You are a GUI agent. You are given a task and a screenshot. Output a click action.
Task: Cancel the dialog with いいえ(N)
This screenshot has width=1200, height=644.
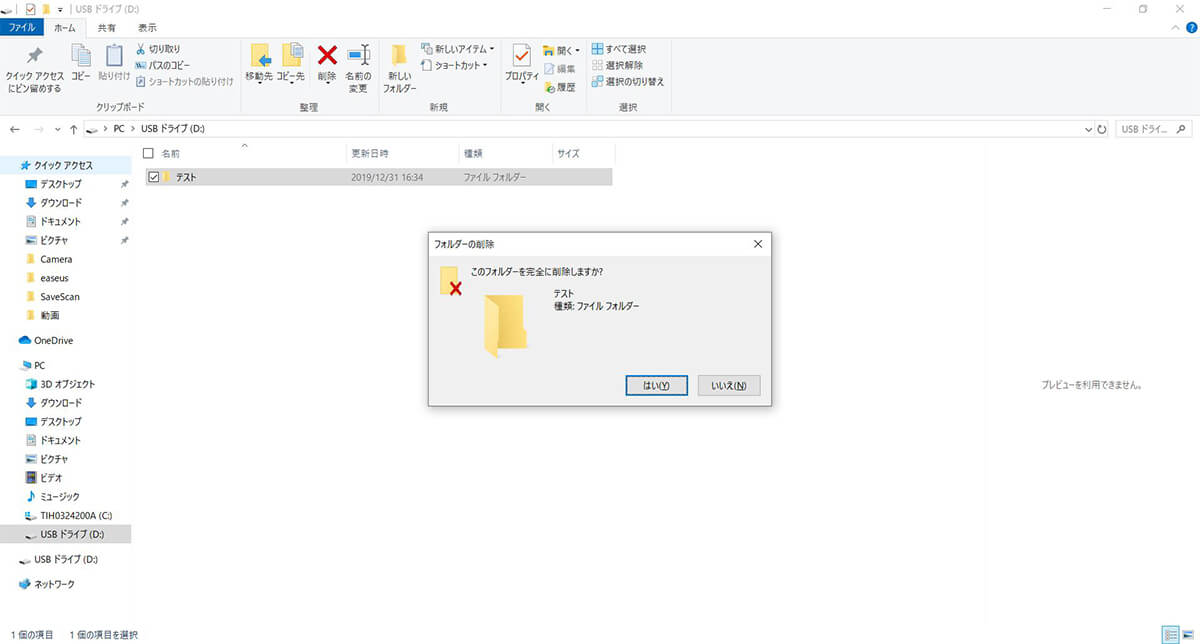coord(728,384)
